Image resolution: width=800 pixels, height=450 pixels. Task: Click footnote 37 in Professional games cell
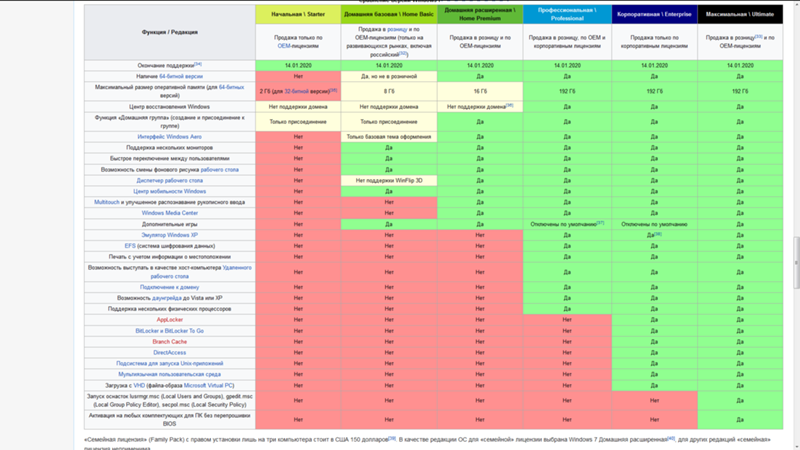coord(600,223)
